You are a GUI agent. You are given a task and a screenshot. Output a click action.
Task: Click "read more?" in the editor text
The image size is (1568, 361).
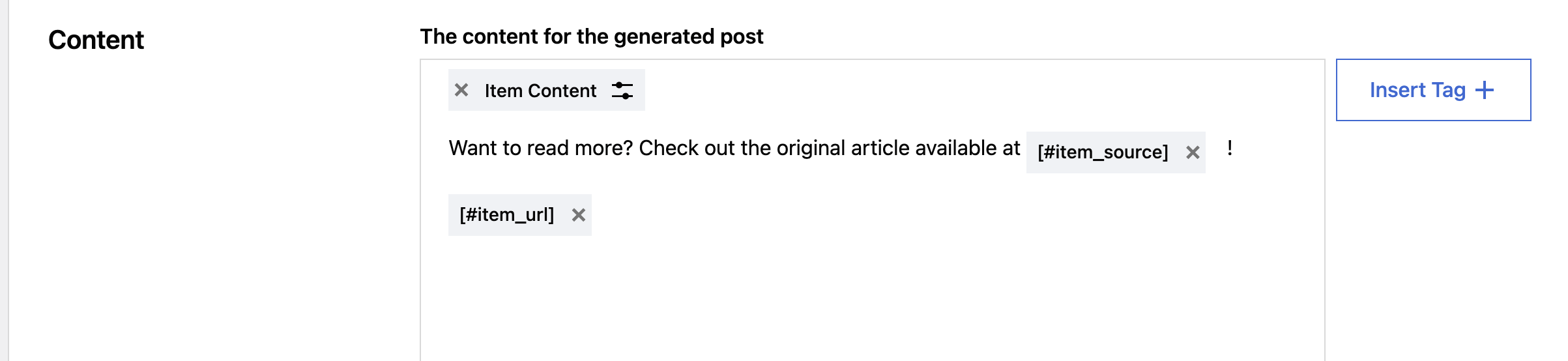pyautogui.click(x=579, y=149)
